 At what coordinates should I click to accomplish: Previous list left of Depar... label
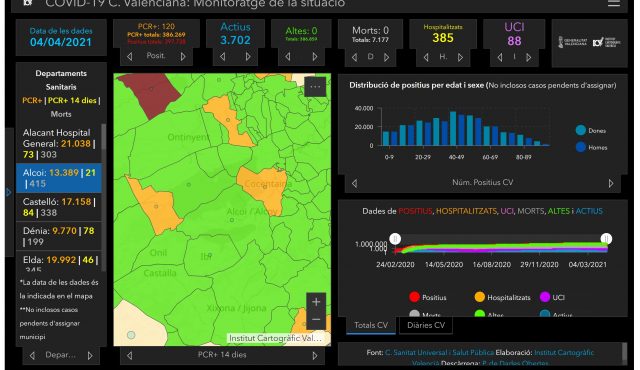(x=32, y=356)
